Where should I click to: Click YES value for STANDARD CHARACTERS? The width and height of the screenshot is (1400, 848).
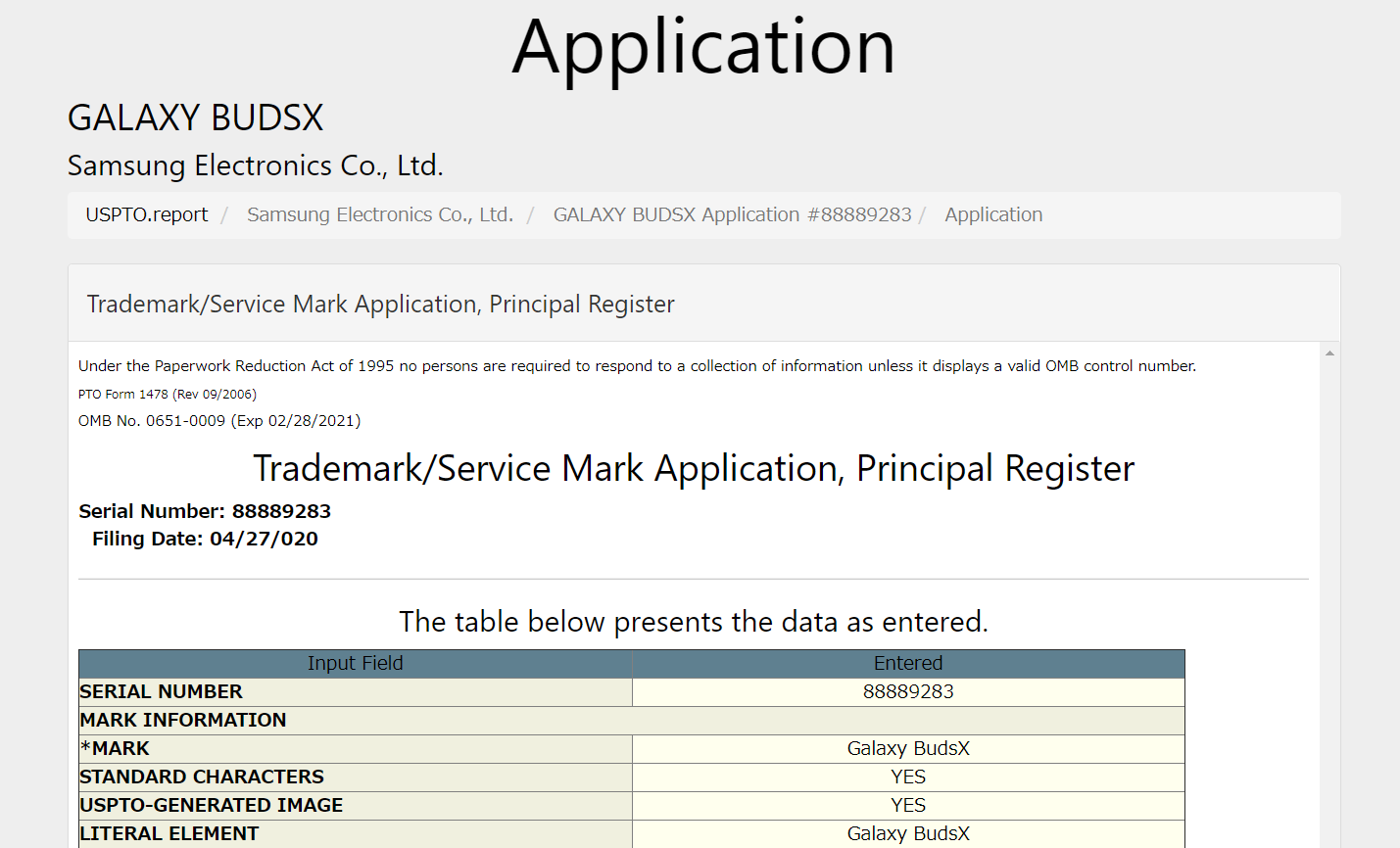[x=907, y=777]
